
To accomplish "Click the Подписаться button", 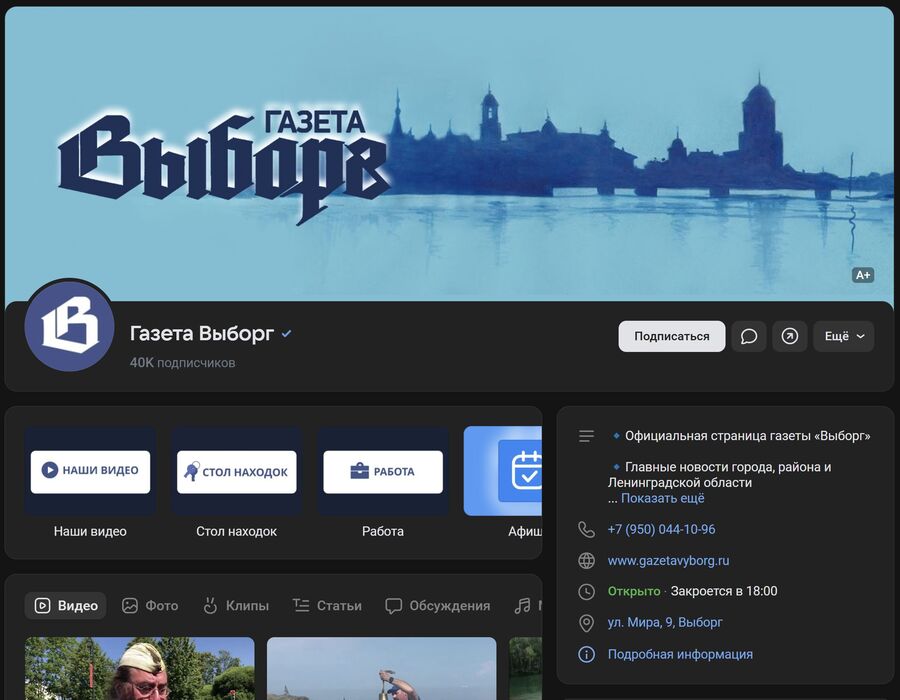I will (672, 336).
